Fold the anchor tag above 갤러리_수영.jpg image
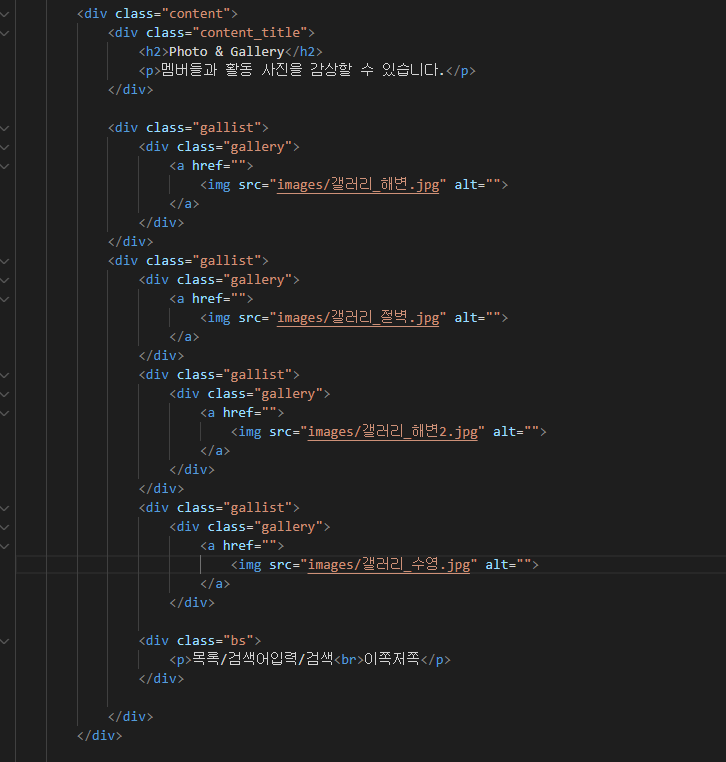This screenshot has width=726, height=762. click(x=5, y=546)
